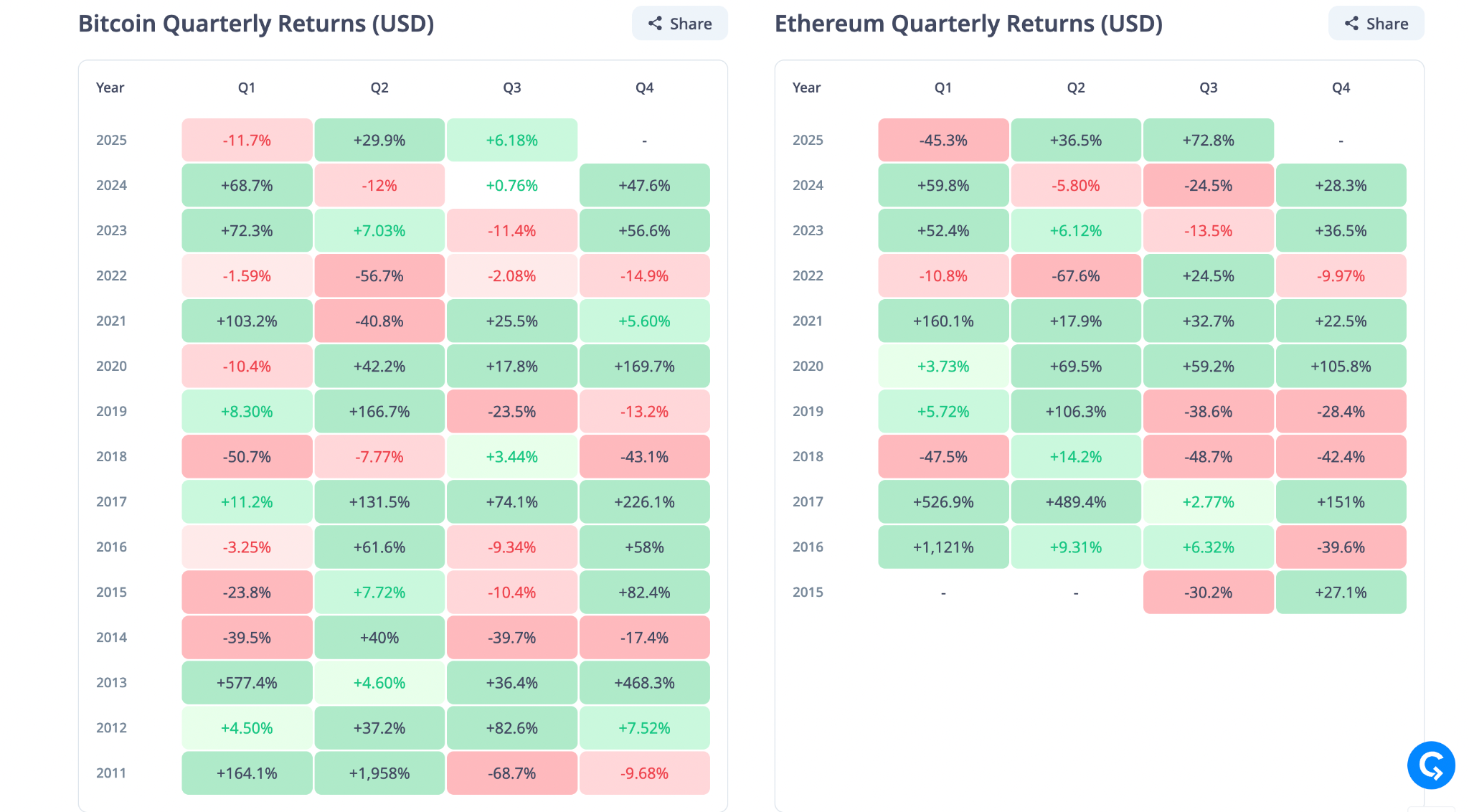Select Bitcoin 2023 Q2 cell +7.03%
Viewport: 1469px width, 812px height.
[x=379, y=230]
